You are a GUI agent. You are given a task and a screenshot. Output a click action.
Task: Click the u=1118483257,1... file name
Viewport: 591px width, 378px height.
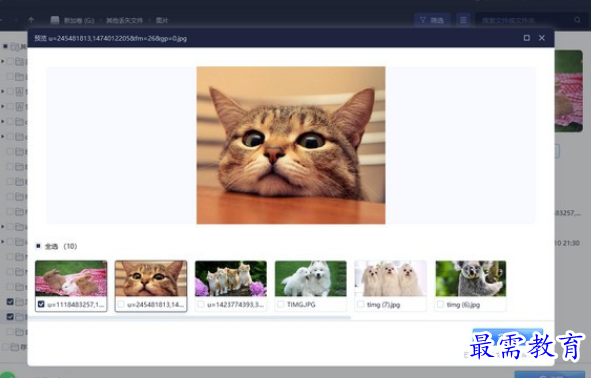pos(76,305)
